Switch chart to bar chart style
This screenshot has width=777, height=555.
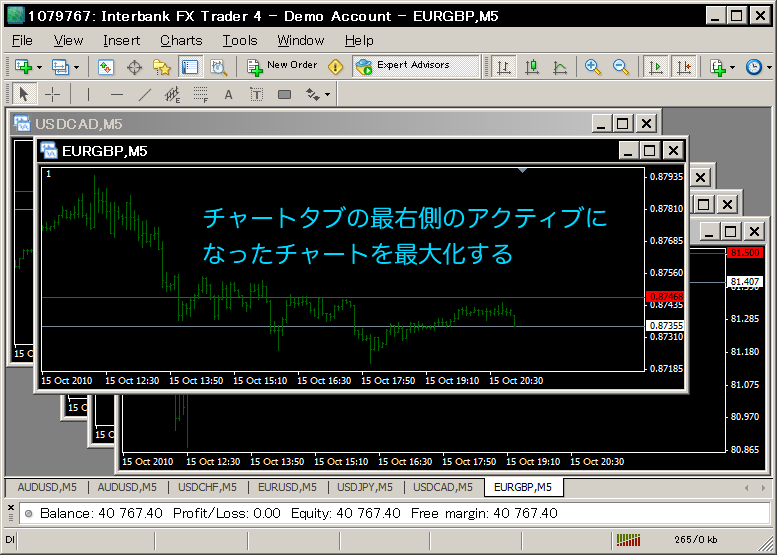[x=504, y=66]
